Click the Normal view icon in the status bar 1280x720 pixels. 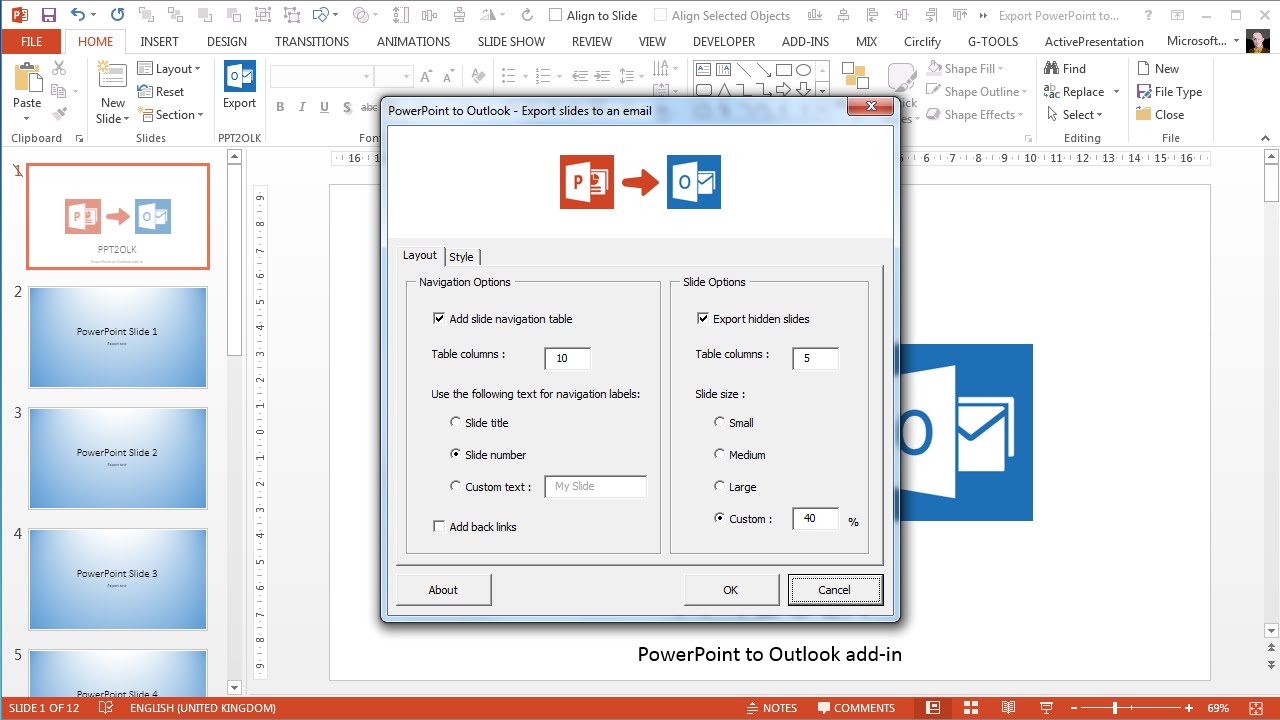(x=933, y=708)
